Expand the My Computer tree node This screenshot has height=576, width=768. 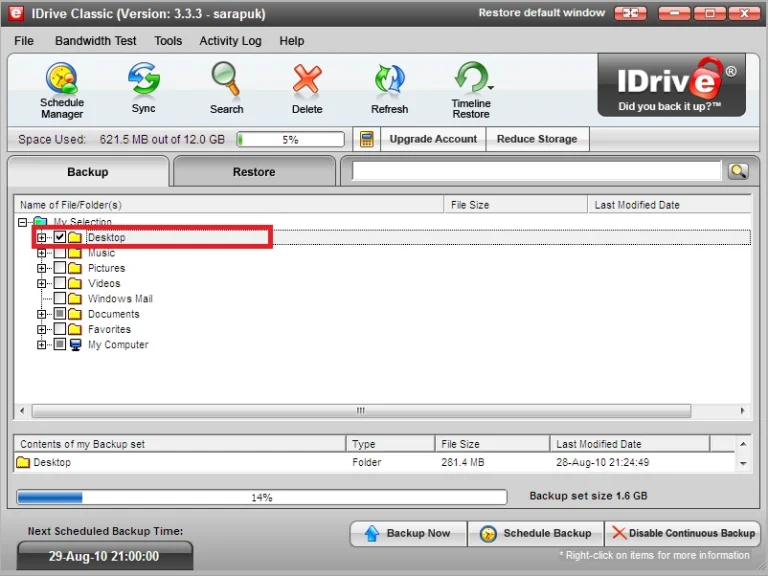pyautogui.click(x=42, y=345)
